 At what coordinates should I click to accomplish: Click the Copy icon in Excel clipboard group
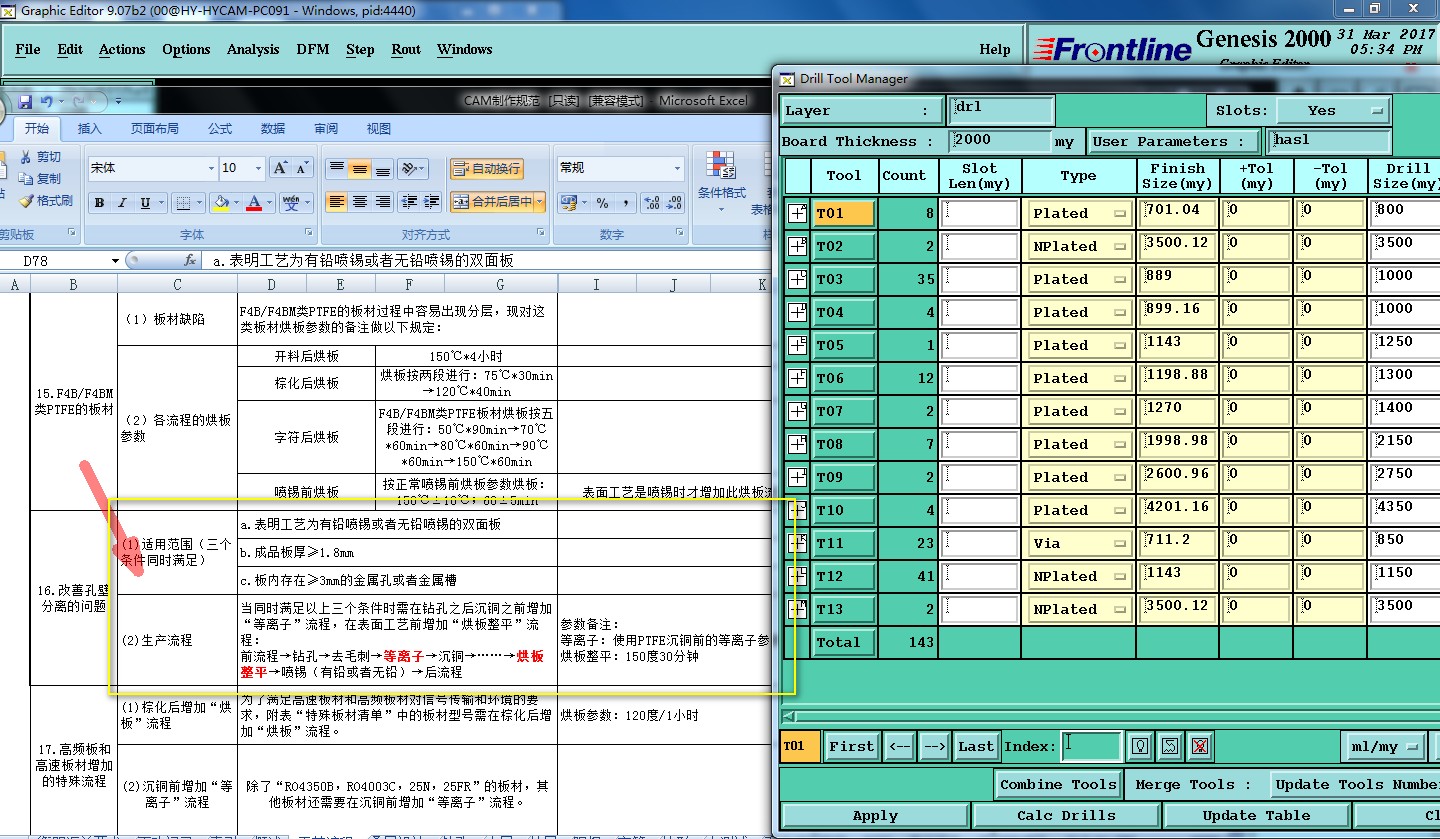pos(26,179)
